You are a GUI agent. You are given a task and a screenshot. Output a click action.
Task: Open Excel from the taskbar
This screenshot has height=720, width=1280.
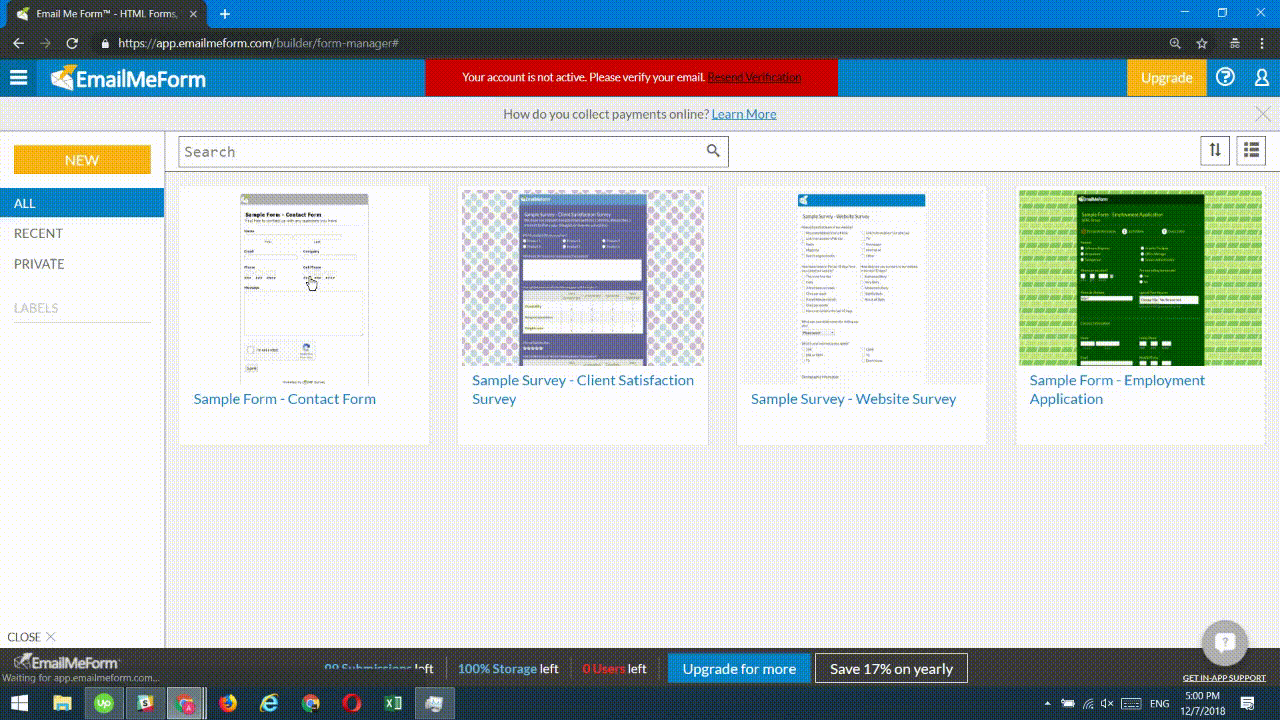coord(392,703)
